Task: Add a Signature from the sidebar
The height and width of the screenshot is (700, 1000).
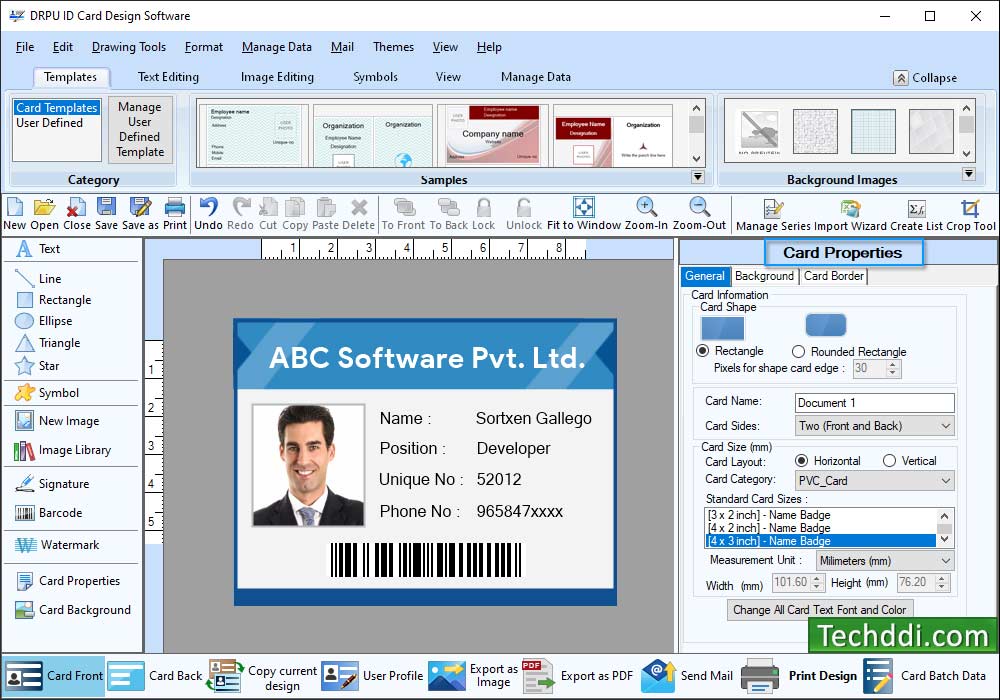Action: [x=52, y=484]
